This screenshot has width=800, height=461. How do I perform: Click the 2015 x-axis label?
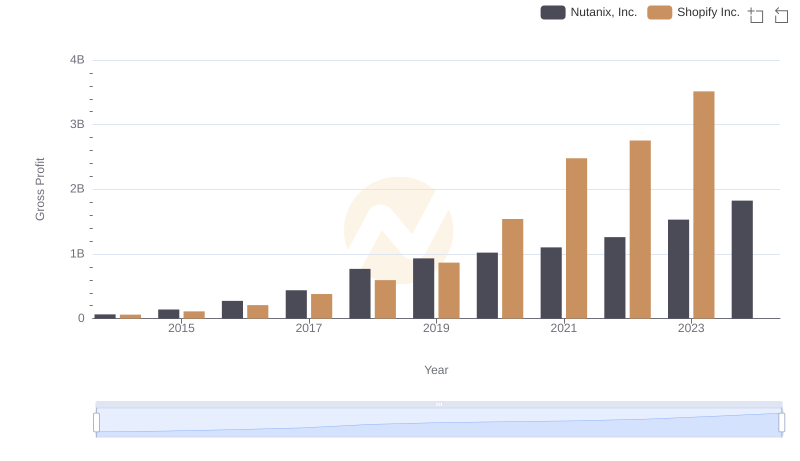181,328
